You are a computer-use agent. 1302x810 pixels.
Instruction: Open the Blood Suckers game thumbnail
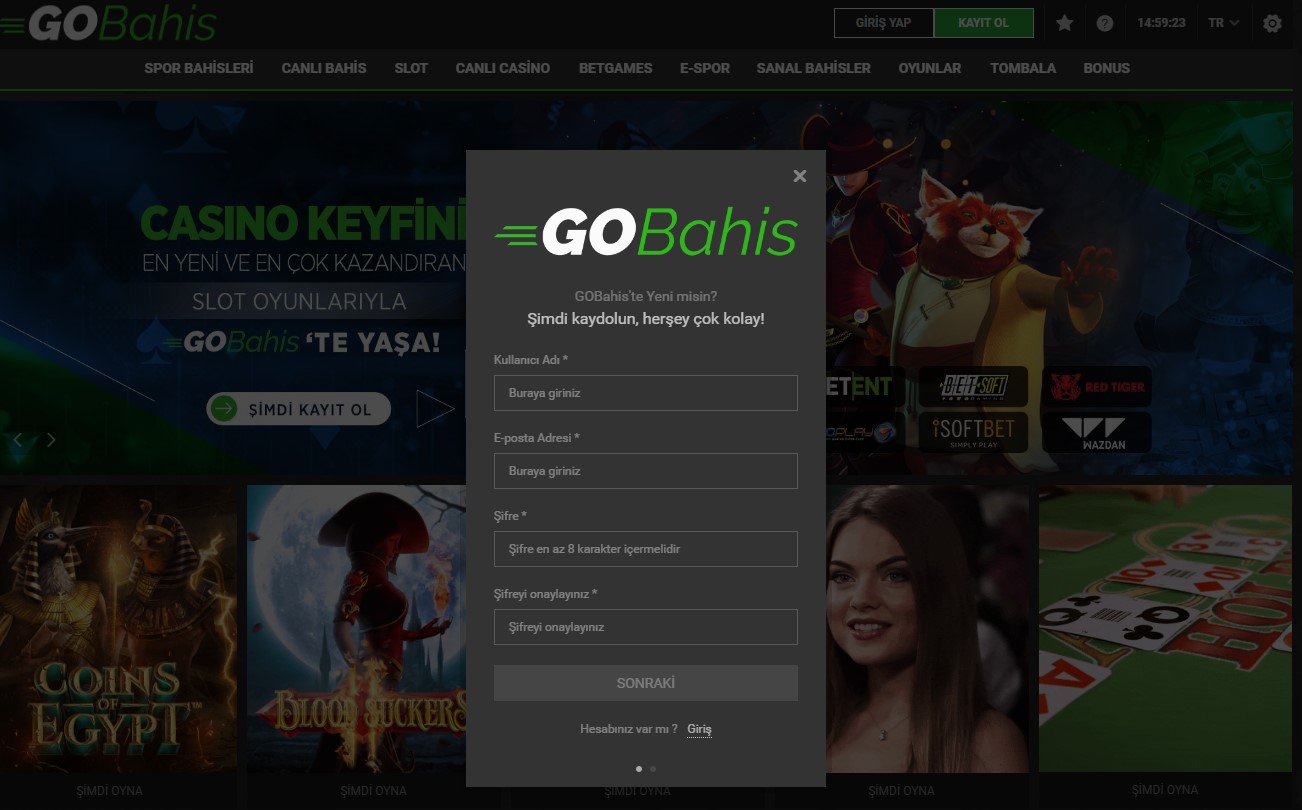pyautogui.click(x=356, y=629)
